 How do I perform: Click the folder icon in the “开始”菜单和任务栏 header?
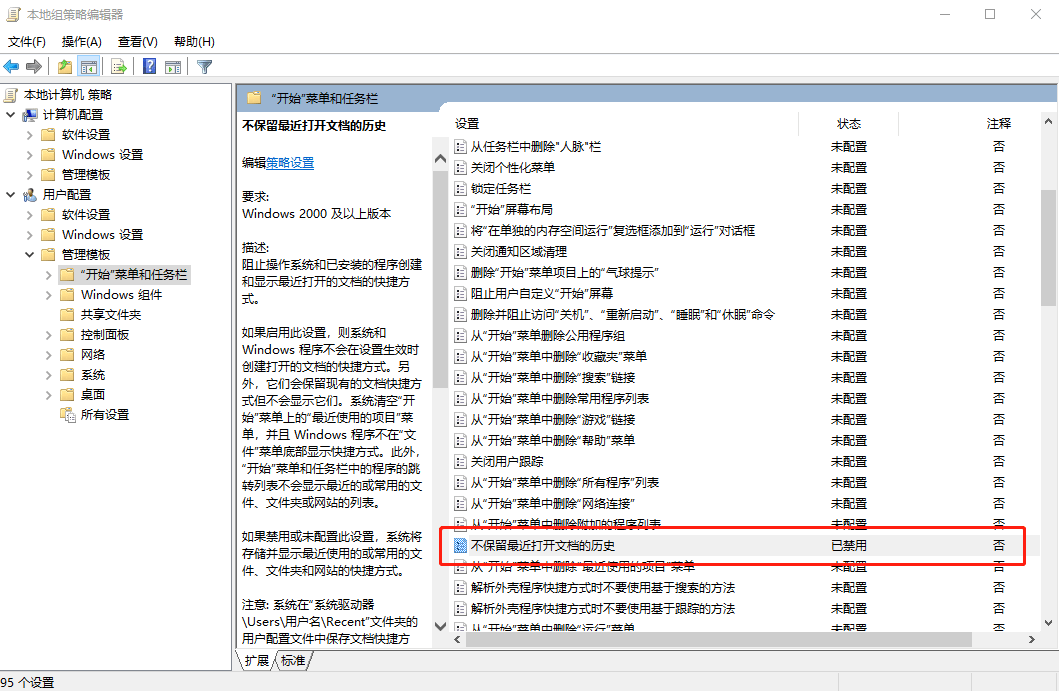point(254,98)
